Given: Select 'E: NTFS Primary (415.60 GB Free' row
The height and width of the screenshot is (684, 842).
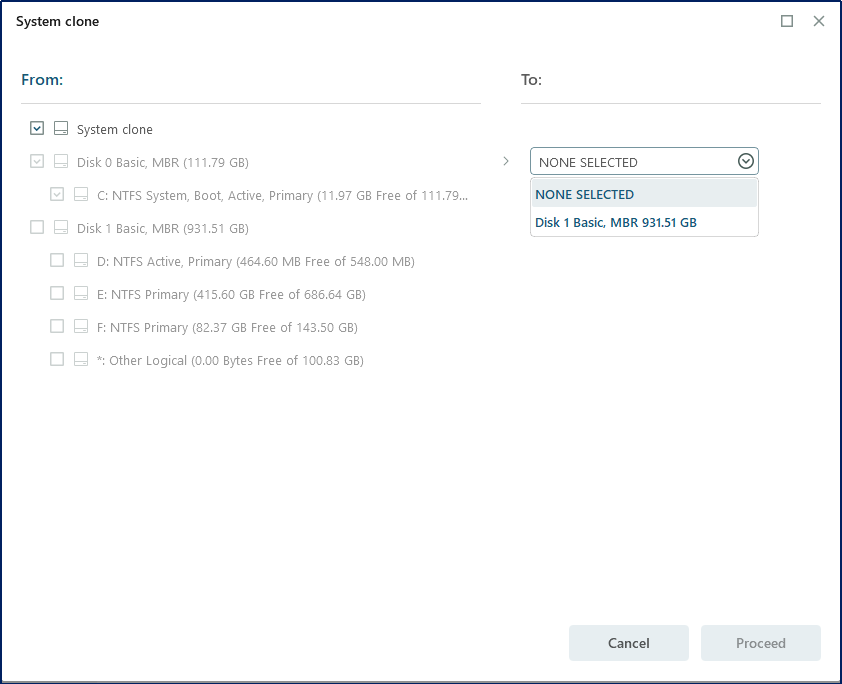Looking at the screenshot, I should [x=231, y=294].
